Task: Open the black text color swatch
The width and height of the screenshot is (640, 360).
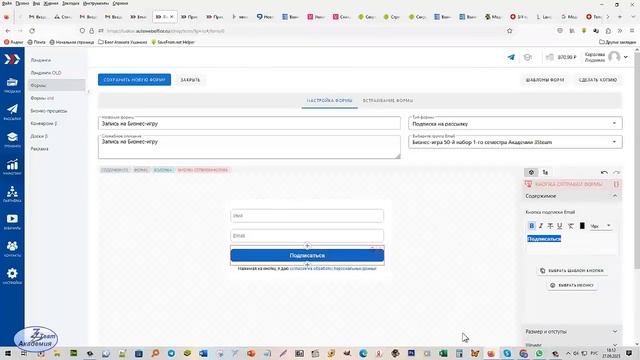Action: tap(582, 226)
